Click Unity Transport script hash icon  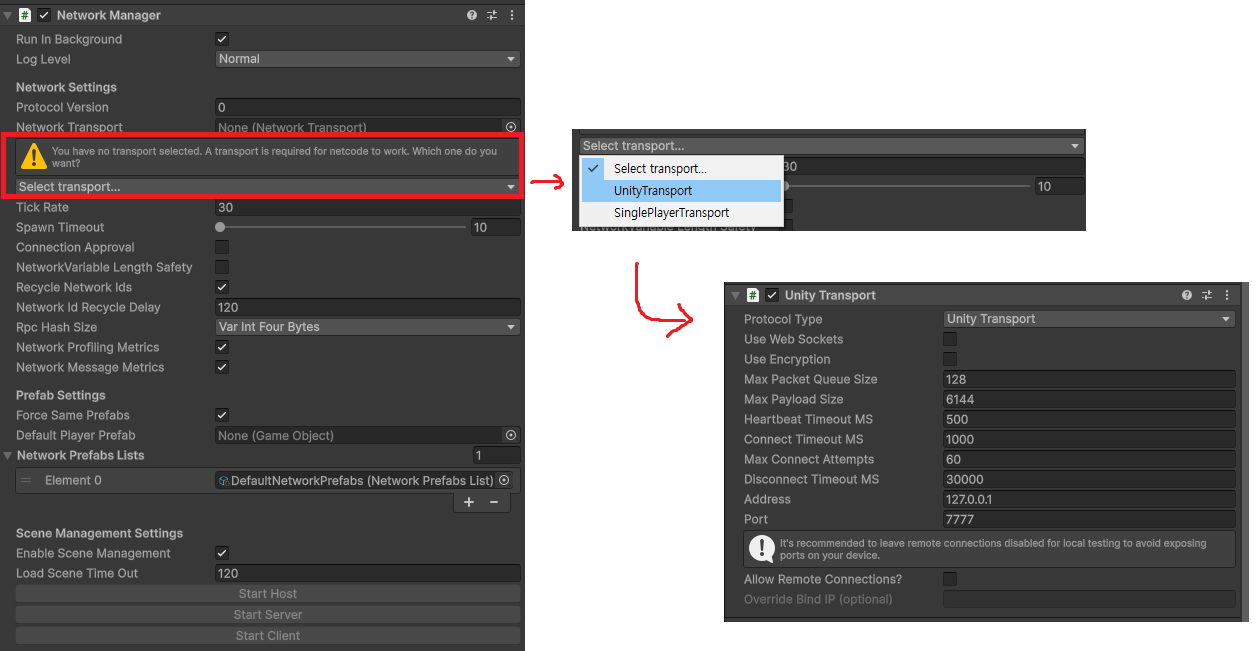[753, 295]
